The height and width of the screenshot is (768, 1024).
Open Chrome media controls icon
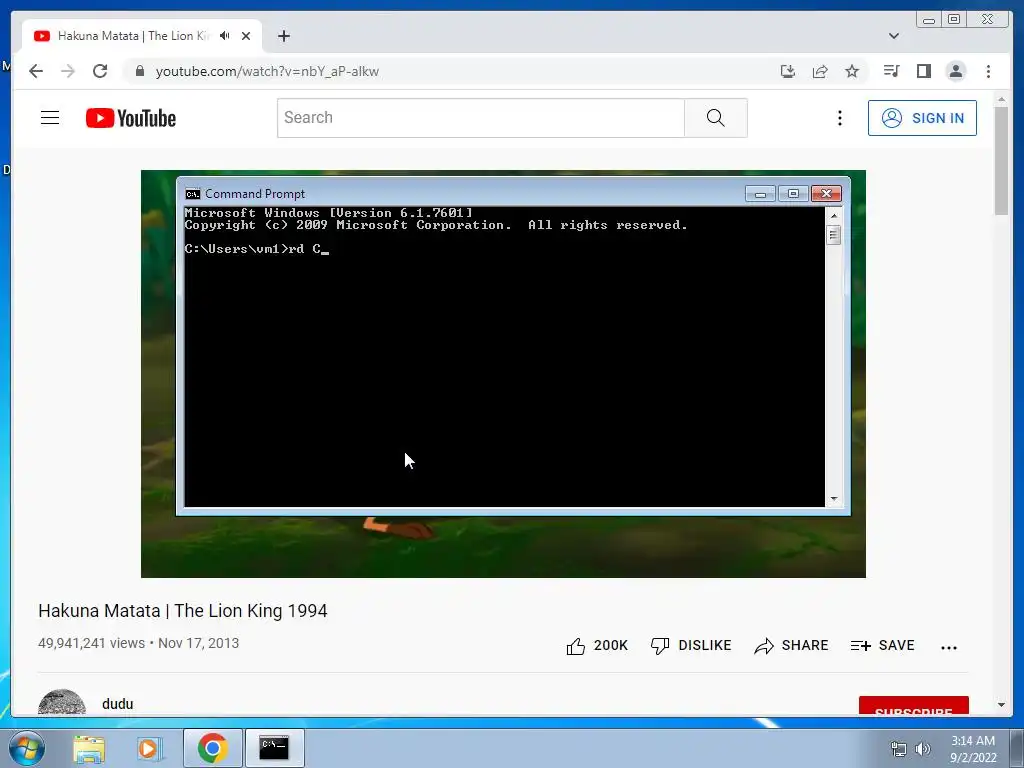[x=891, y=71]
